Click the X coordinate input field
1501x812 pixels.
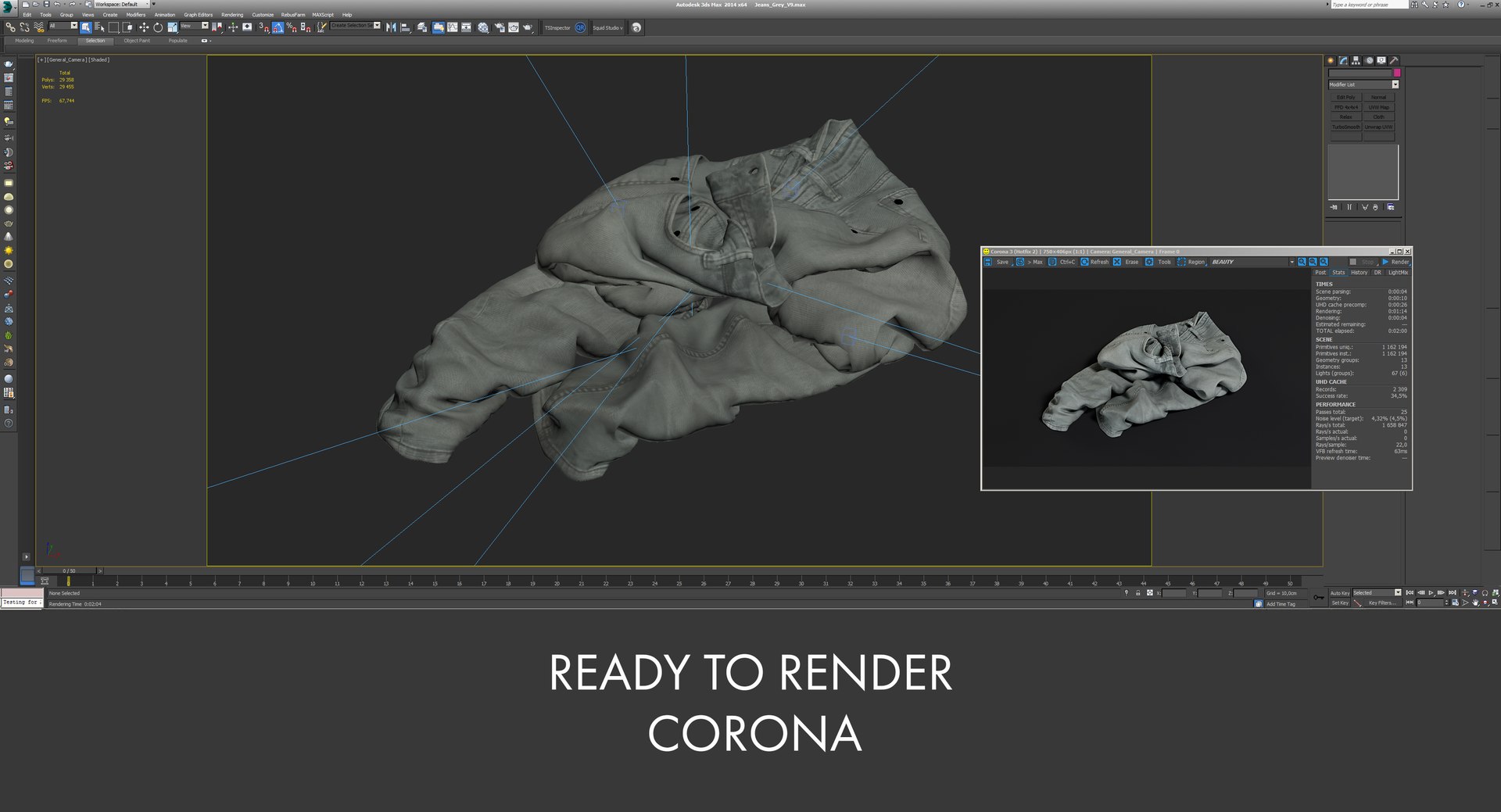(x=1173, y=593)
